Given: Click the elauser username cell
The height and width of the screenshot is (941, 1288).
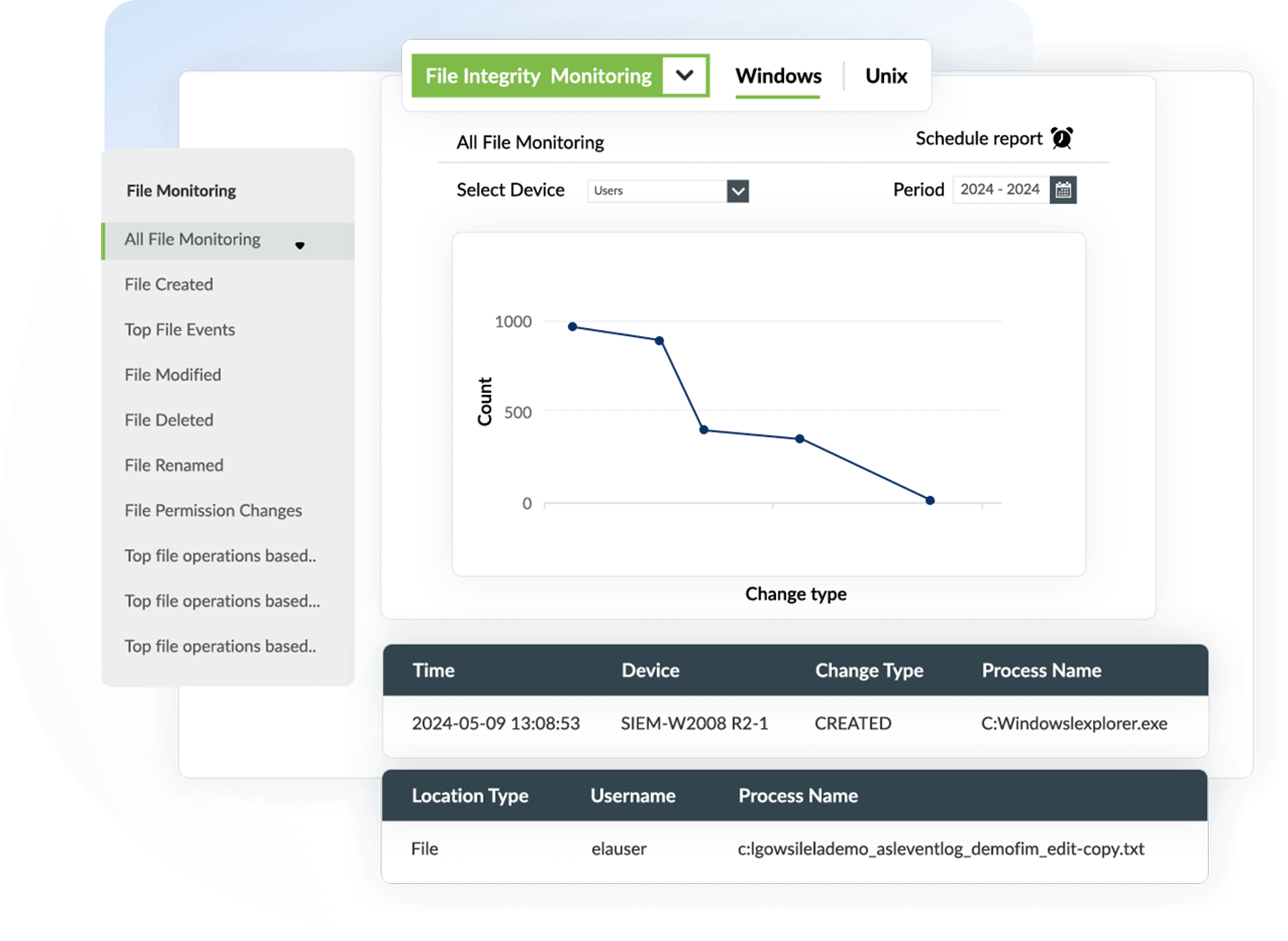Looking at the screenshot, I should pos(619,849).
